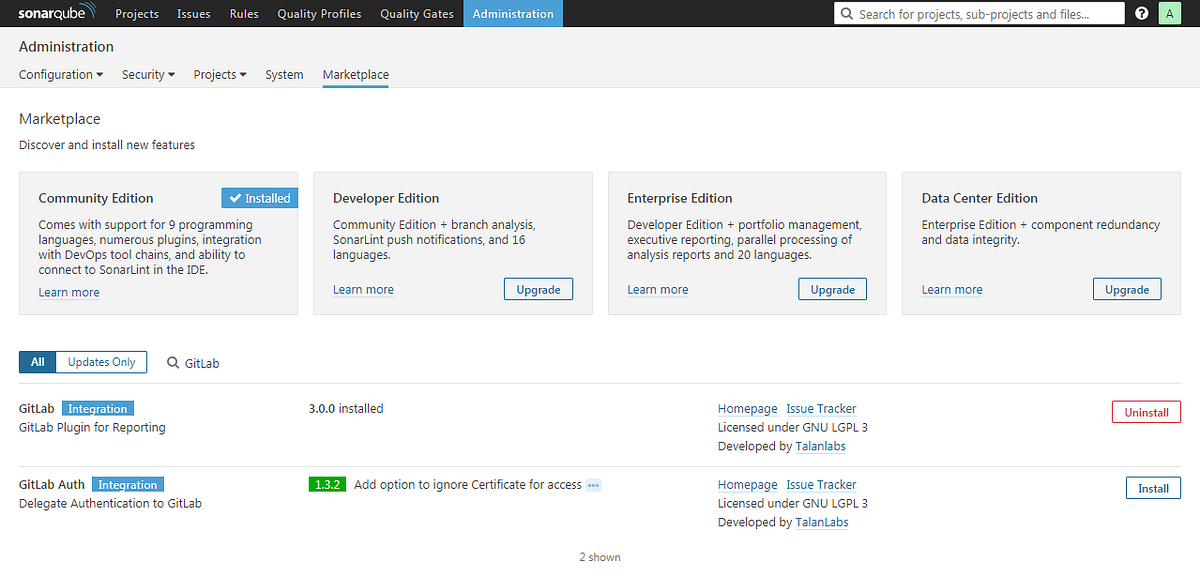Expand GitLab Auth release notes via ellipsis
The image size is (1200, 576).
[594, 484]
